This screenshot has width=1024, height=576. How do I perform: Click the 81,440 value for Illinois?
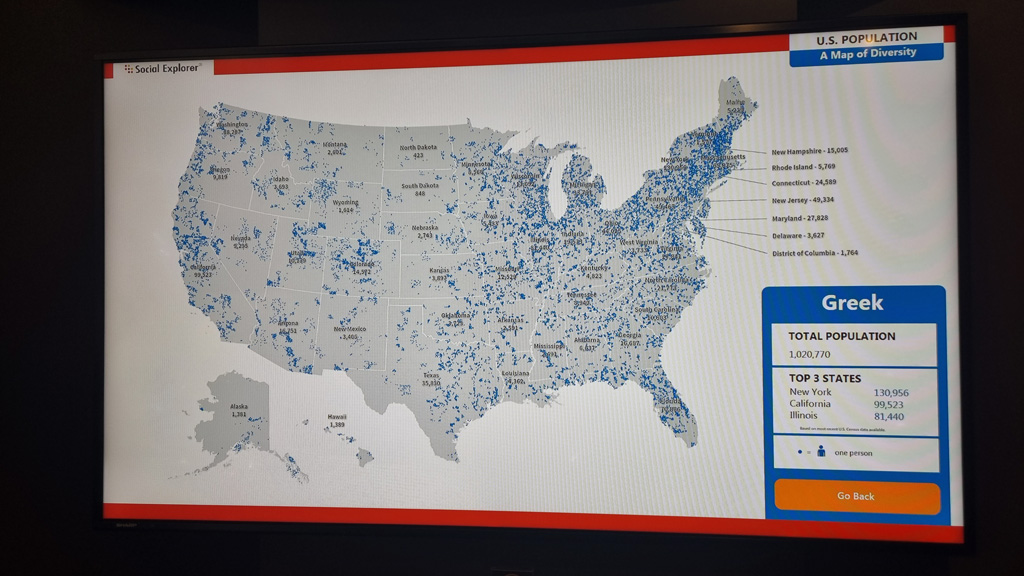click(x=889, y=417)
